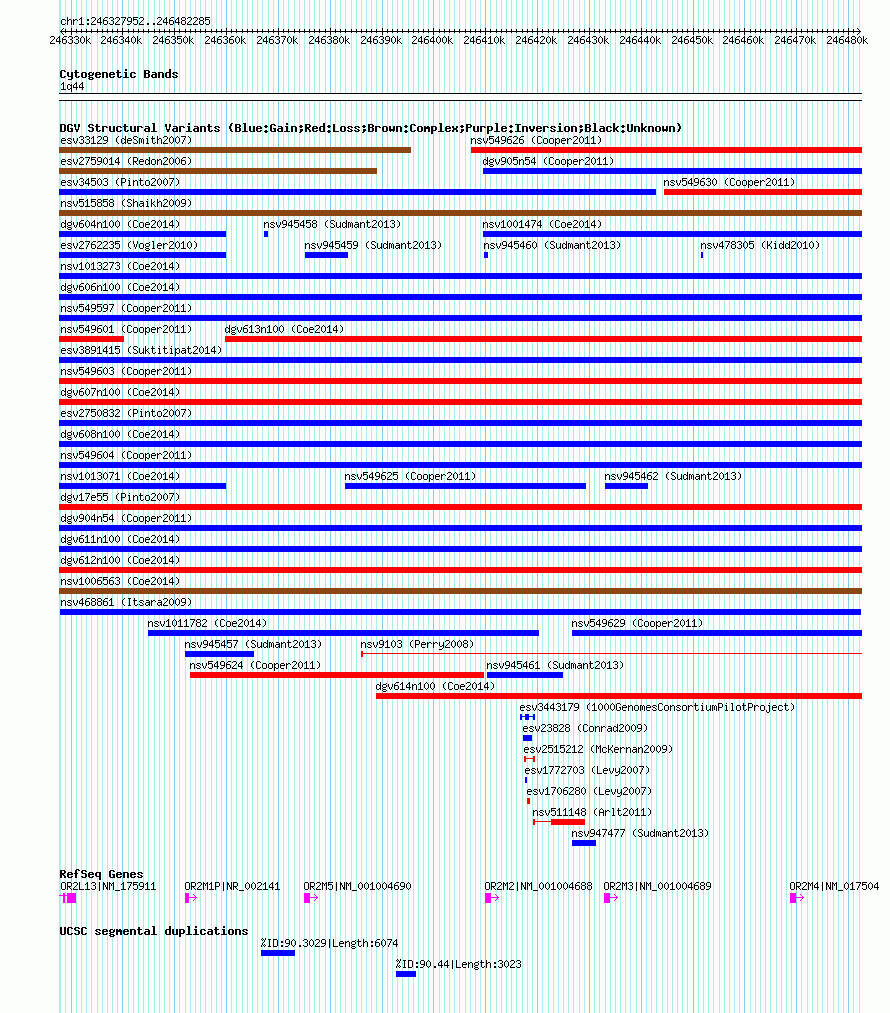The width and height of the screenshot is (890, 1013).
Task: Click the nsv549629 Cooper2011 blue bar
Action: tap(717, 633)
